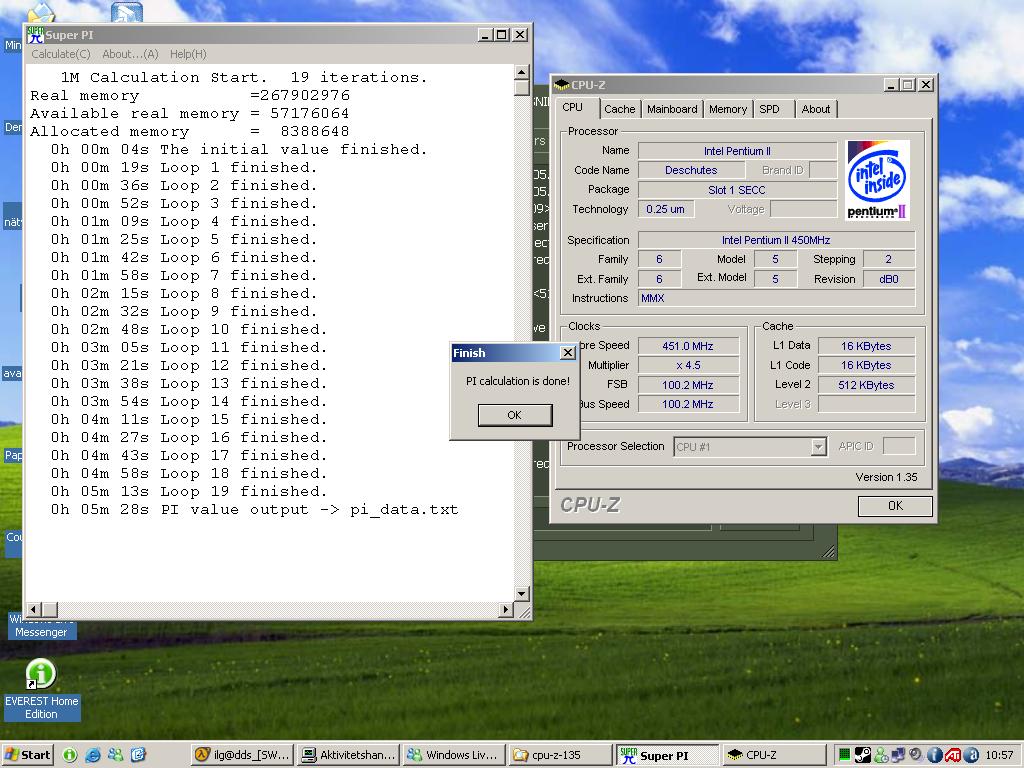This screenshot has width=1024, height=768.
Task: Open Calculate(C) menu in Super PI
Action: pyautogui.click(x=61, y=54)
